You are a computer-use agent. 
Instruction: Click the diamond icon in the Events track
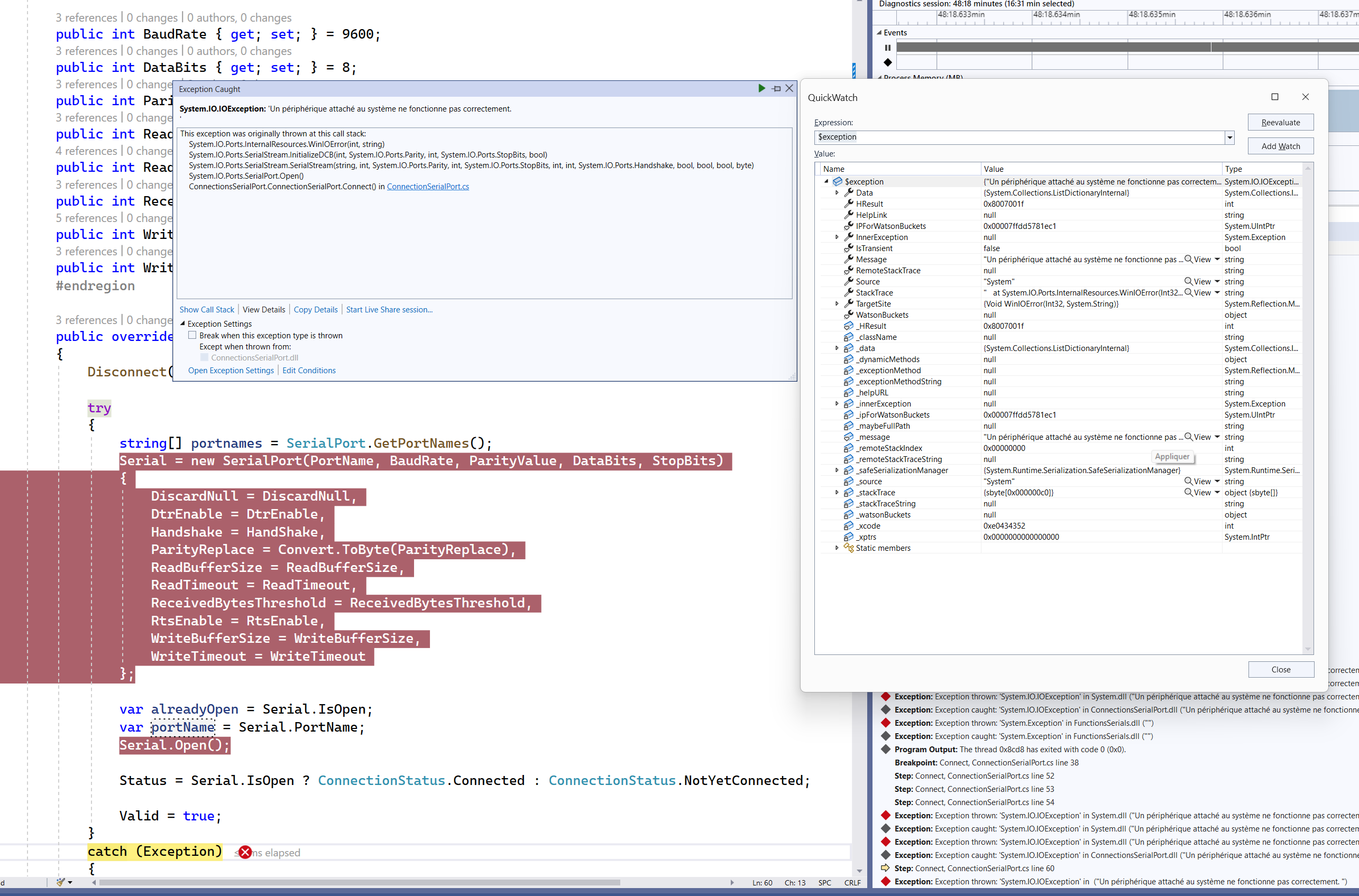click(887, 62)
